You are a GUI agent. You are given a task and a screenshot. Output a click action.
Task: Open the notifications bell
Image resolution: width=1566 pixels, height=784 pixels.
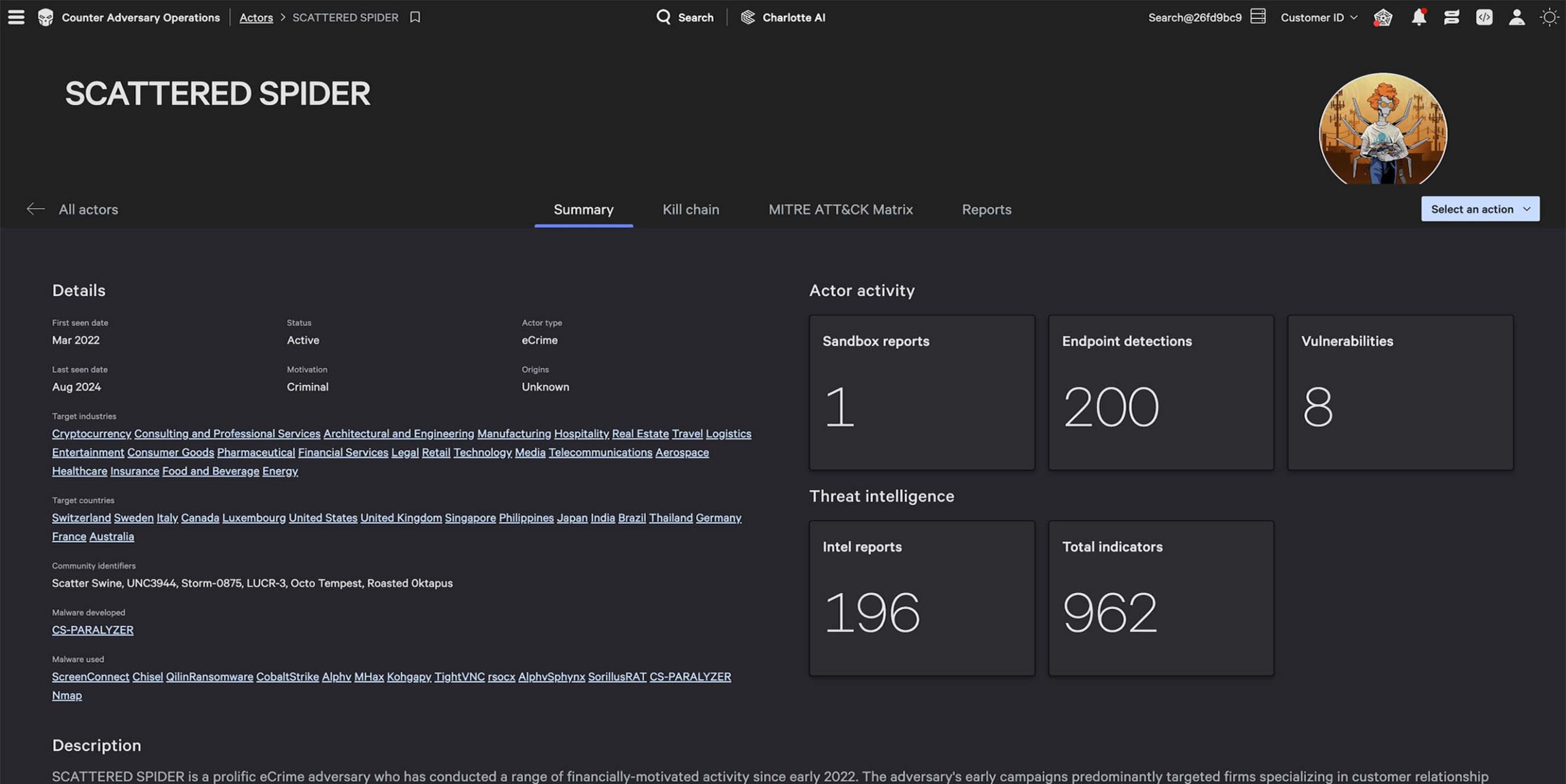(1419, 17)
